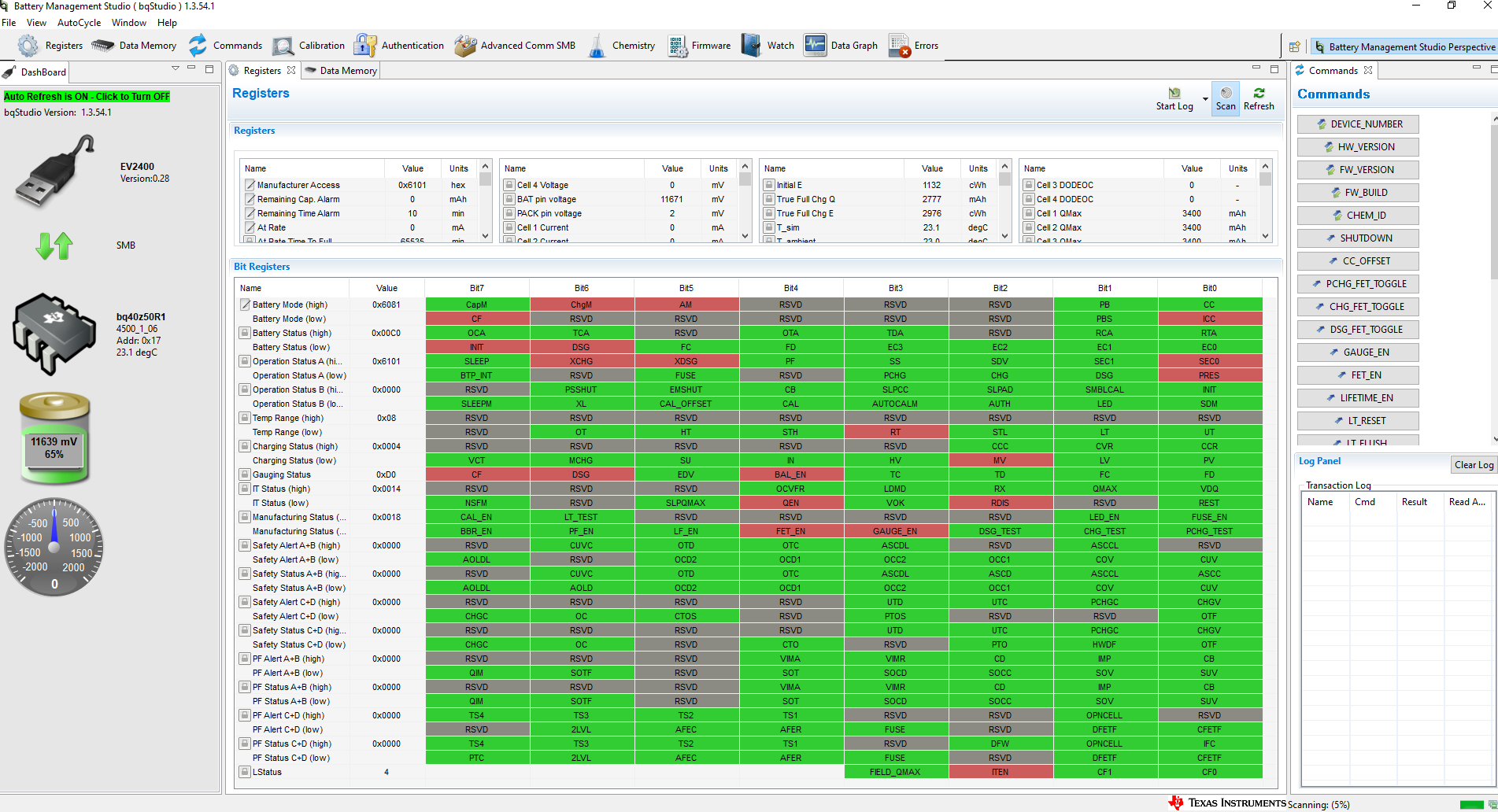Viewport: 1498px width, 812px height.
Task: Click the Battery Management Studio Perspective button
Action: pos(1404,47)
